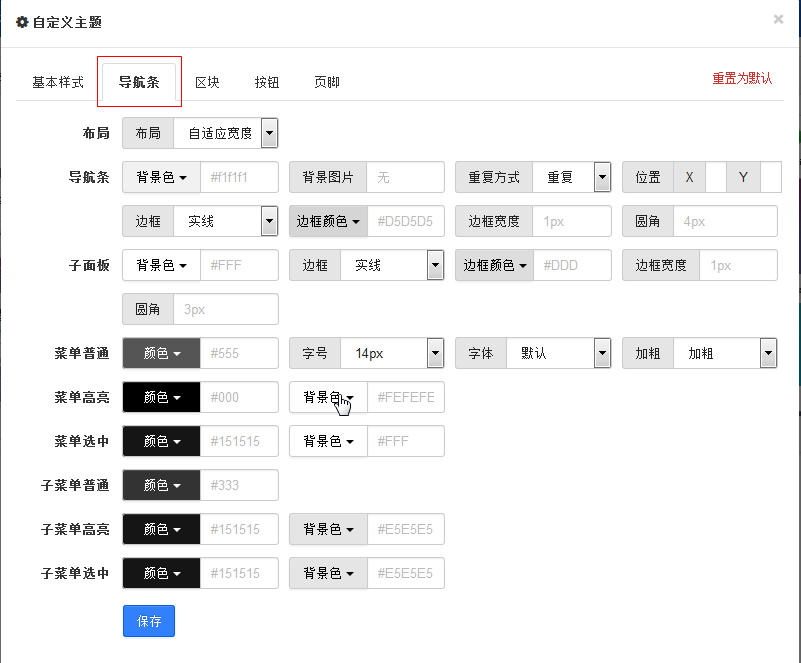Click the #FEFEFE background color field

[406, 397]
